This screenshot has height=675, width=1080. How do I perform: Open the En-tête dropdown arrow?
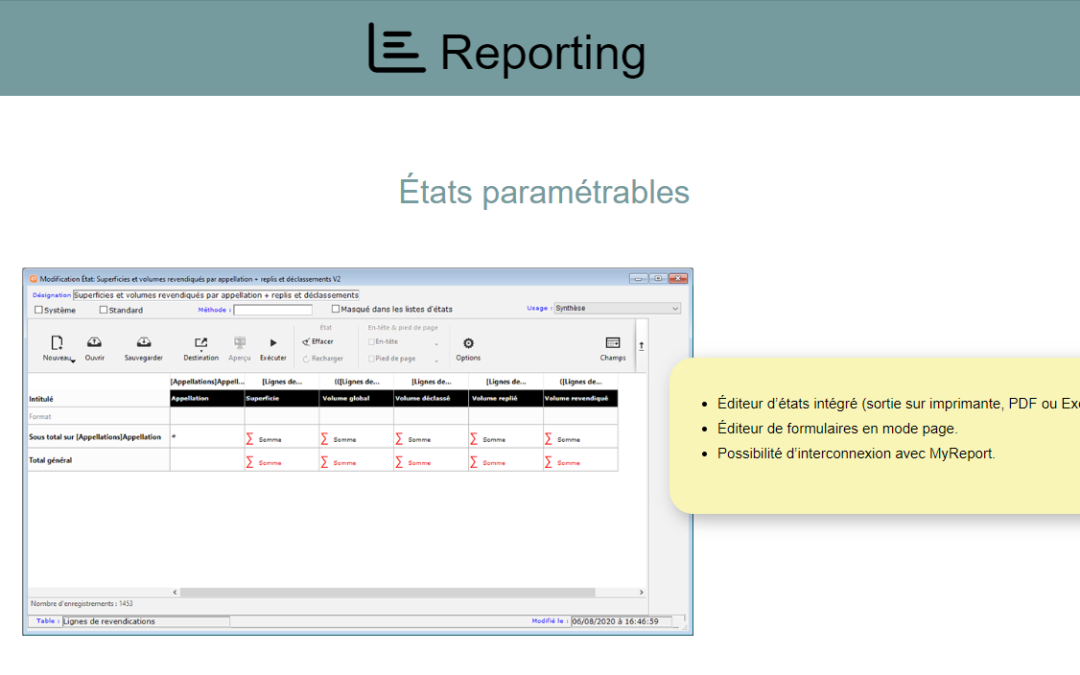[x=436, y=344]
